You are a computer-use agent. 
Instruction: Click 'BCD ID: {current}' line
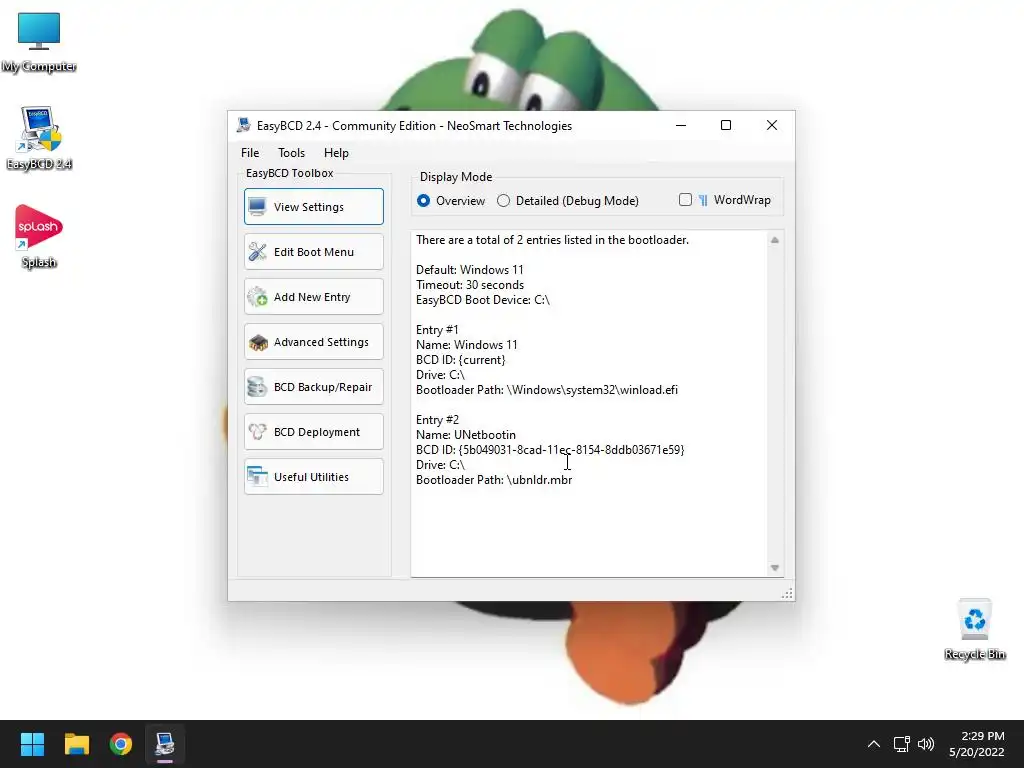pyautogui.click(x=460, y=360)
